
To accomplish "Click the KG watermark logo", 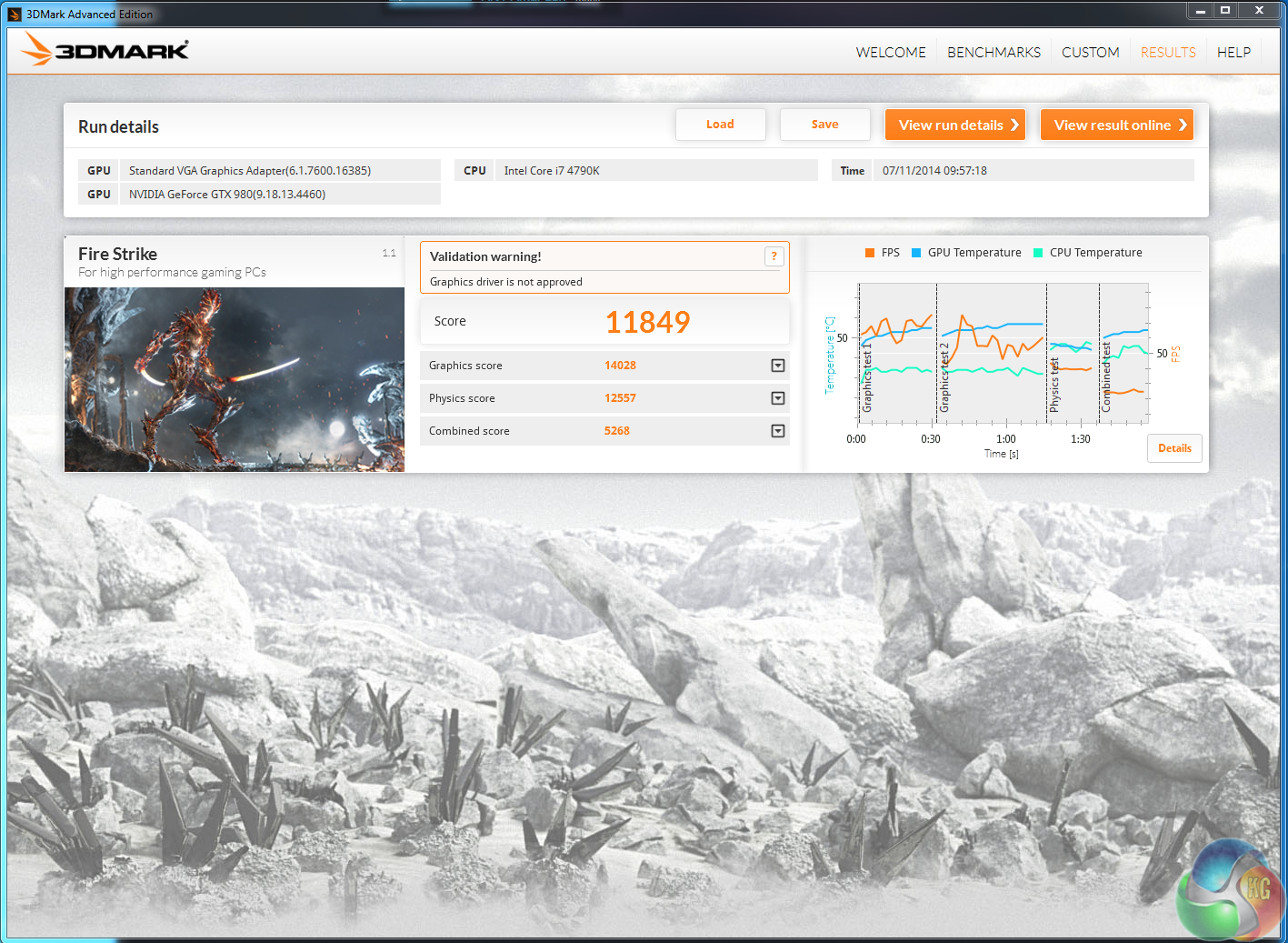I will click(1231, 891).
